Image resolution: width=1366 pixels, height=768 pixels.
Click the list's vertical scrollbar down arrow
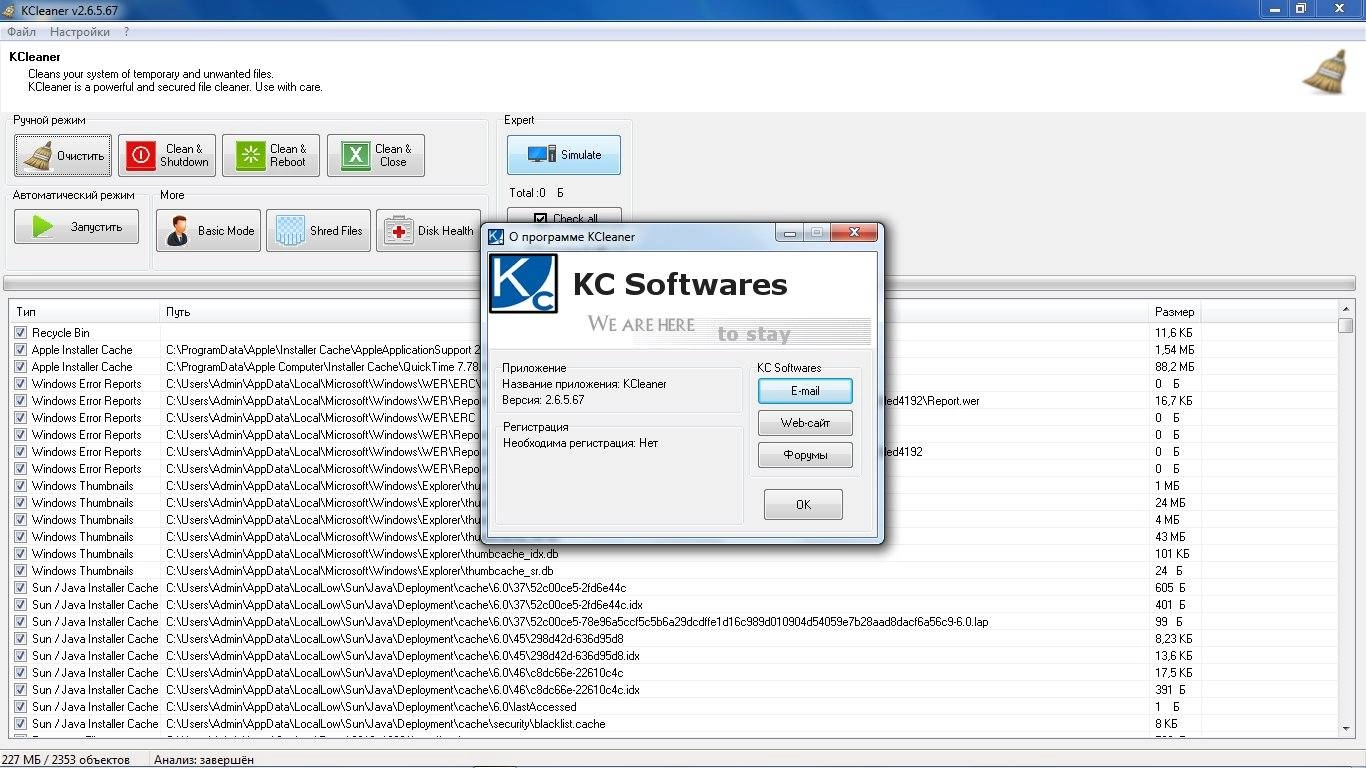(x=1346, y=728)
